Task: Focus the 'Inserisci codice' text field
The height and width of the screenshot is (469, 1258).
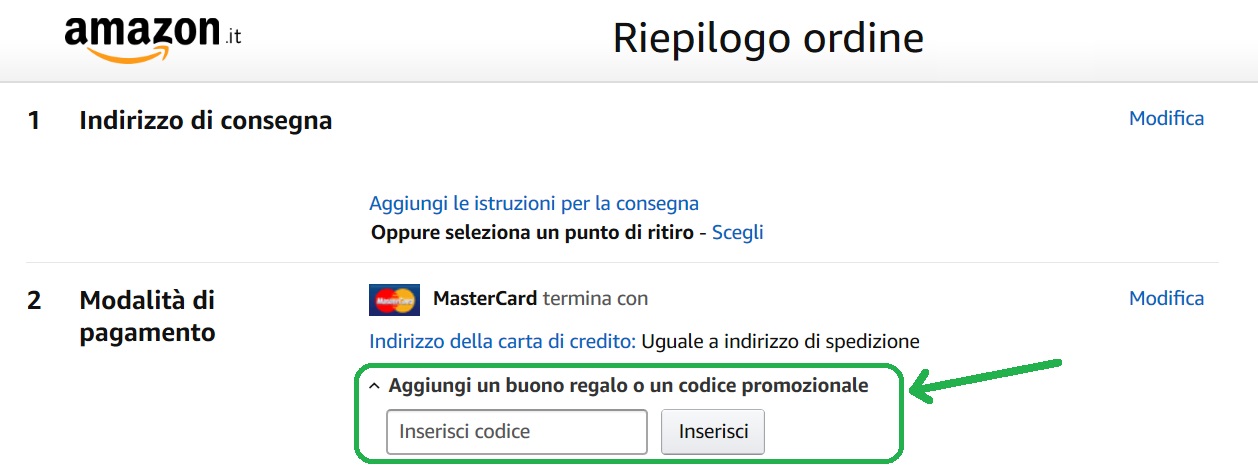Action: tap(517, 432)
